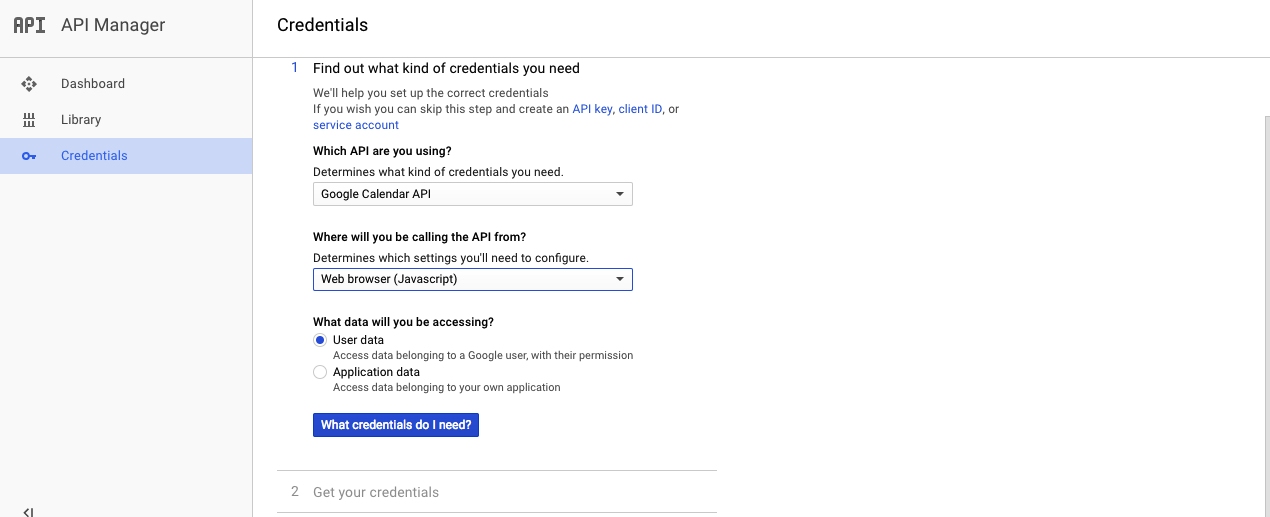Viewport: 1270px width, 517px height.
Task: Click the What credentials do I need? button
Action: 396,425
